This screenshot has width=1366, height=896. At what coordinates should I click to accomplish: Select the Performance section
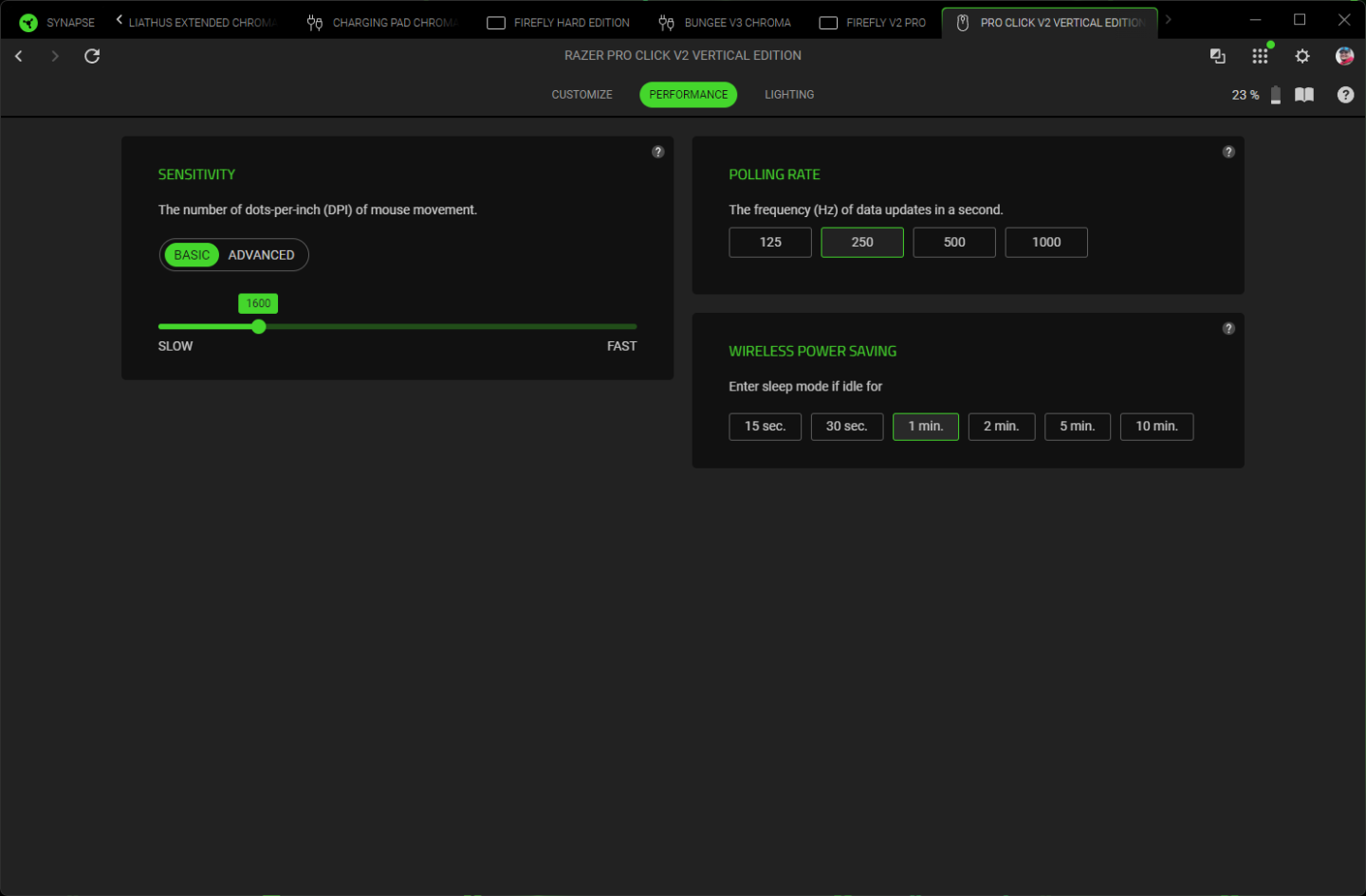point(689,95)
